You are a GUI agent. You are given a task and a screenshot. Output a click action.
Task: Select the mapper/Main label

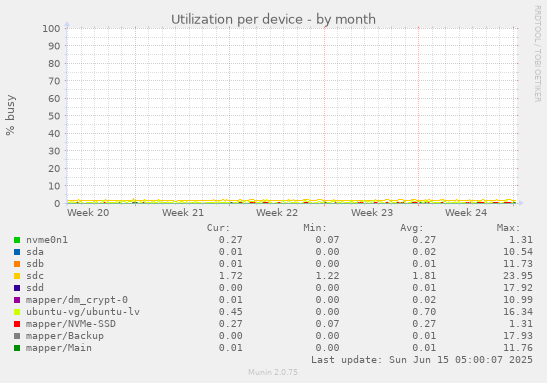59,348
